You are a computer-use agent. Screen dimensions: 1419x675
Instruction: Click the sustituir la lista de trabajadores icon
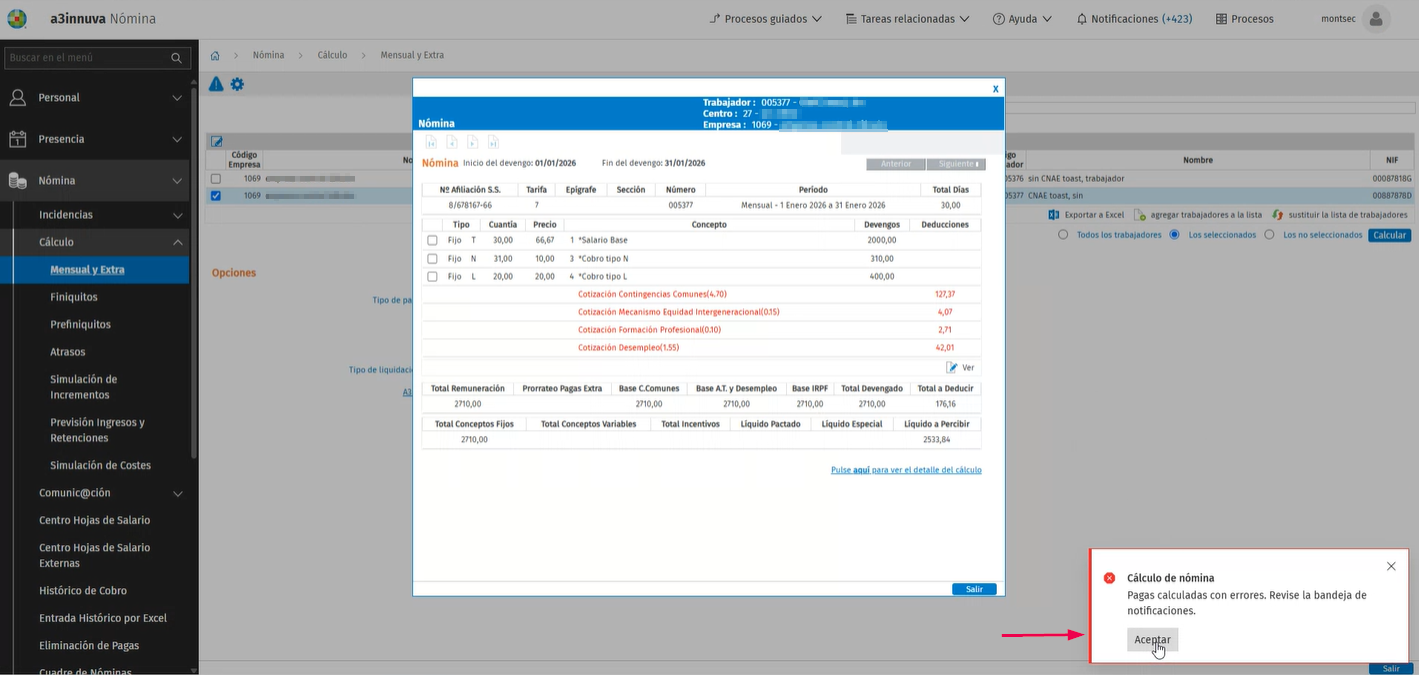[1277, 215]
